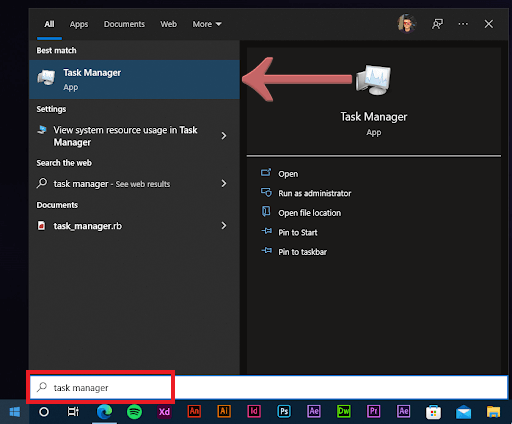
Task: Expand arrow for task_manager.rb
Action: [224, 226]
